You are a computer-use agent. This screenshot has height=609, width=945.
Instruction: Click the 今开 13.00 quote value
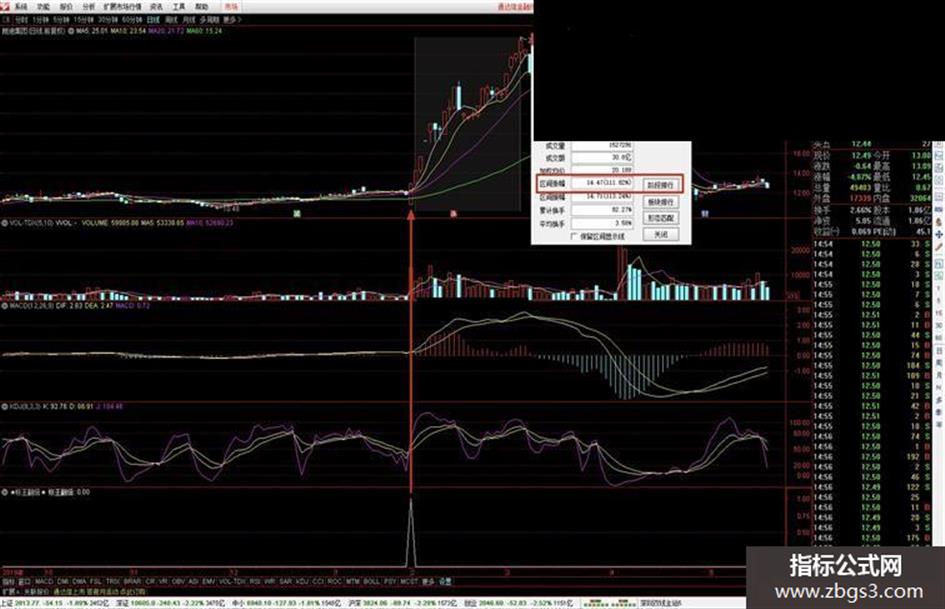coord(921,156)
